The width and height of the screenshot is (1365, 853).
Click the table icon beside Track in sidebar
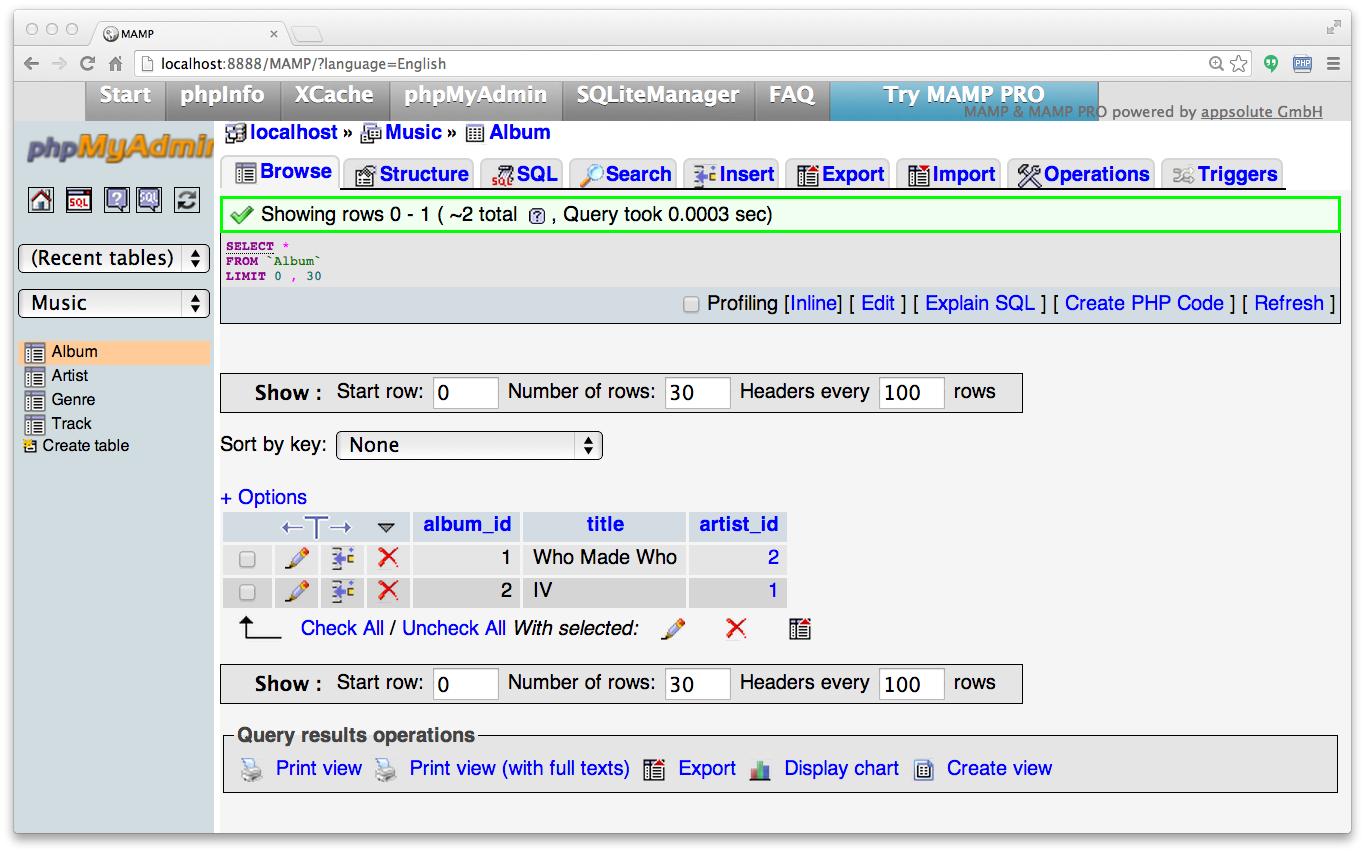[x=35, y=424]
